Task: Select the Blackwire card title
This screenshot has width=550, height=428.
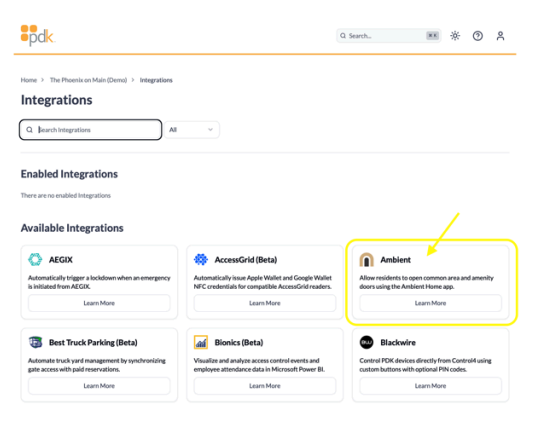Action: 398,342
